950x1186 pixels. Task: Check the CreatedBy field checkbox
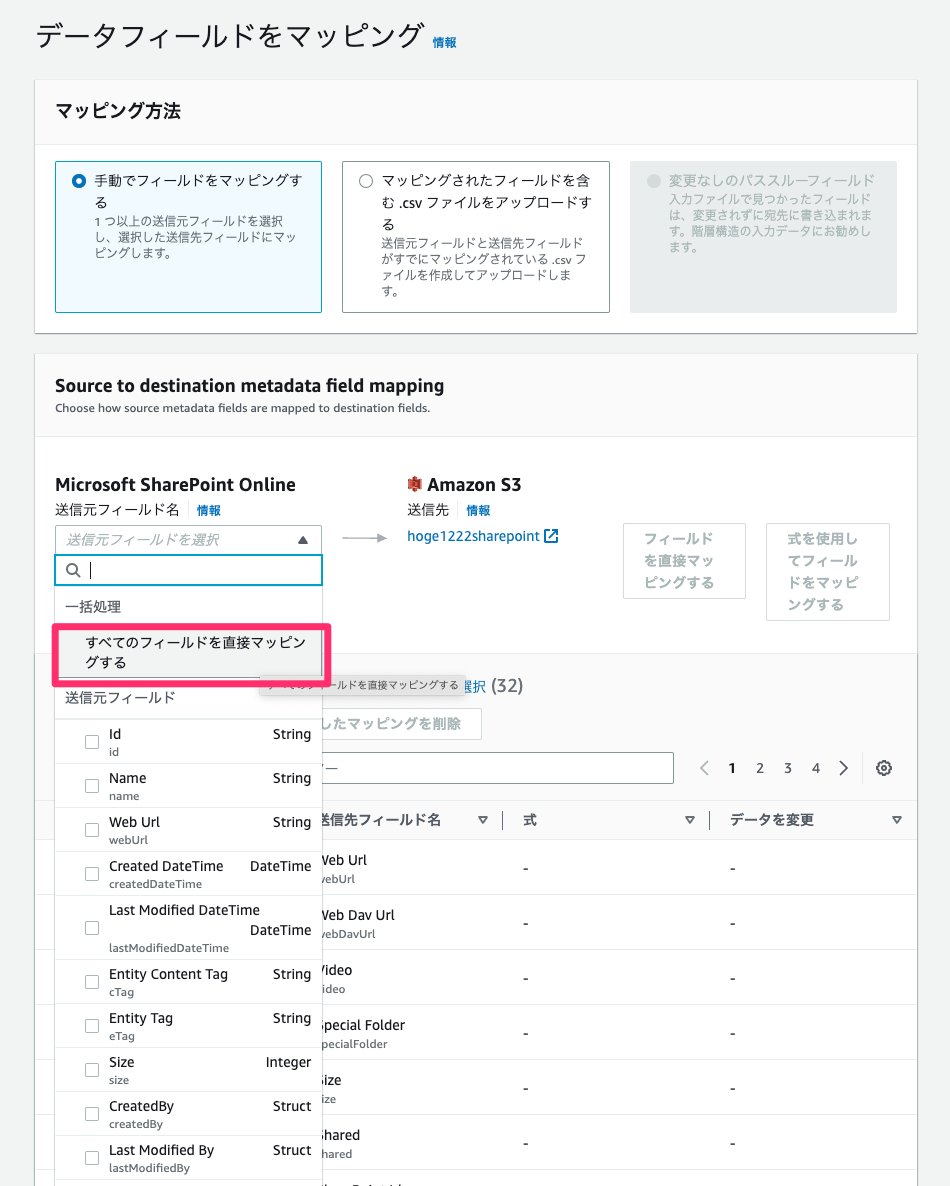(x=92, y=1113)
